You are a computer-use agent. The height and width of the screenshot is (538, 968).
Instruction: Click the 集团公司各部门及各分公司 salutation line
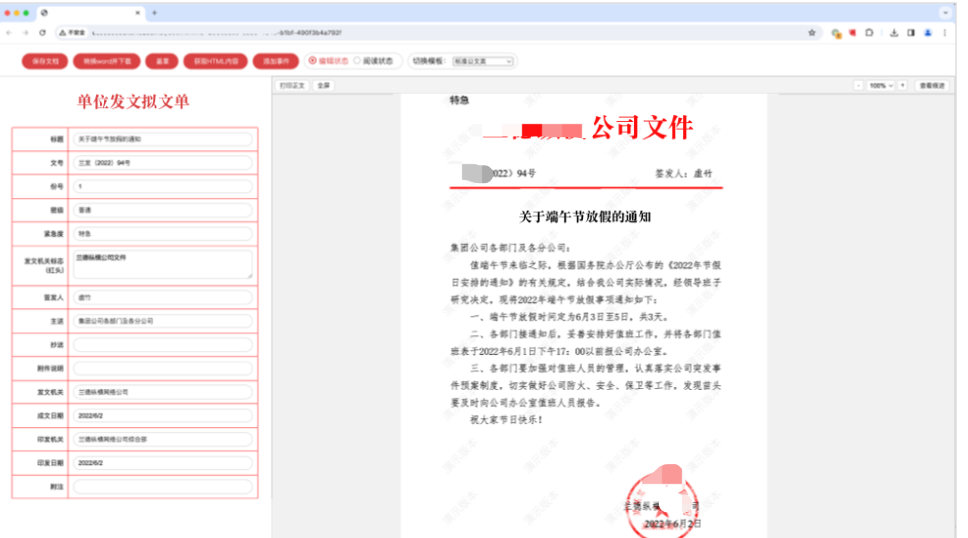click(511, 248)
